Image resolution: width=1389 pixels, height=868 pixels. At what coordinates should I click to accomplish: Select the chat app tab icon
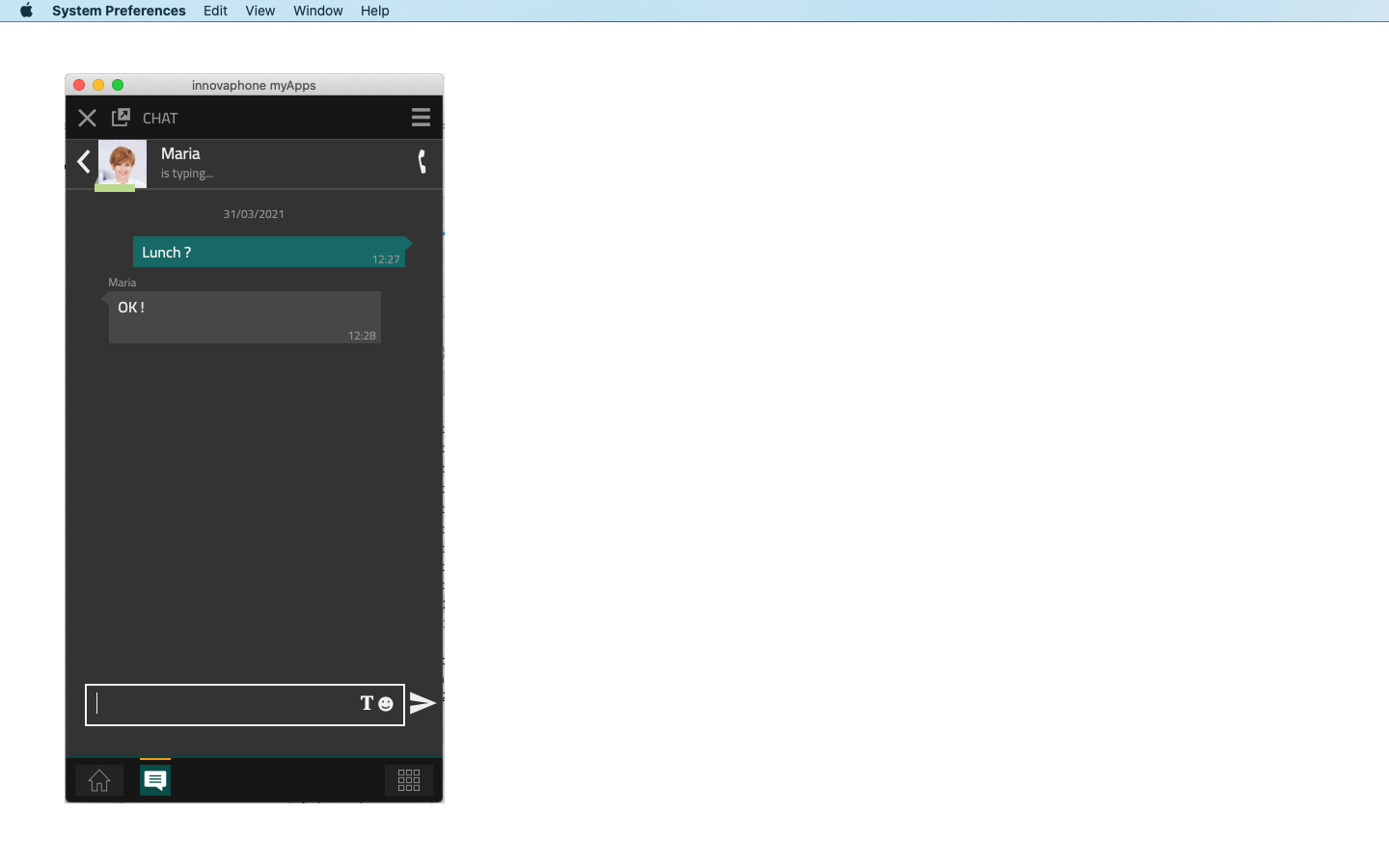pos(155,780)
